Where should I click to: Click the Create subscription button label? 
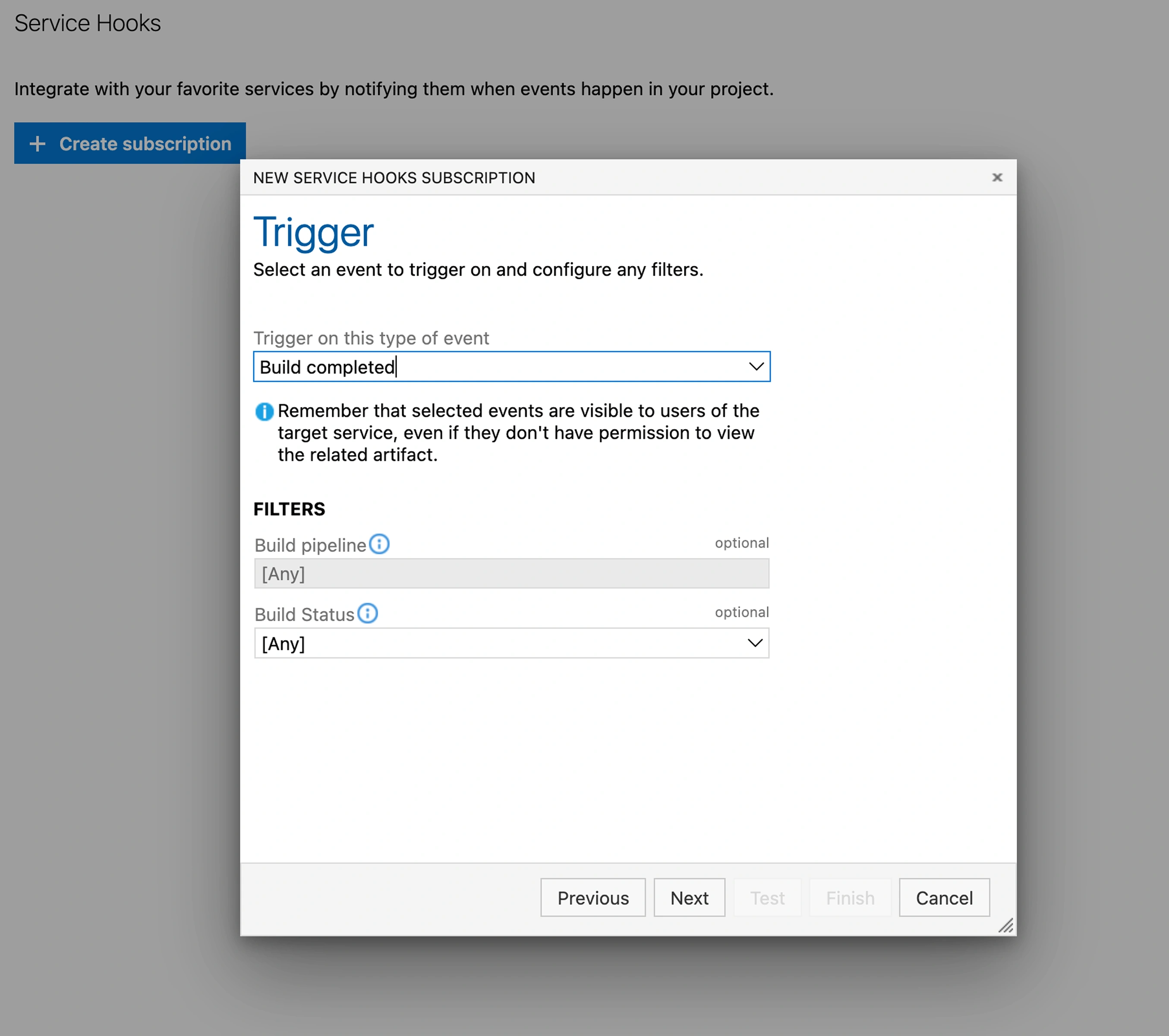click(x=145, y=144)
